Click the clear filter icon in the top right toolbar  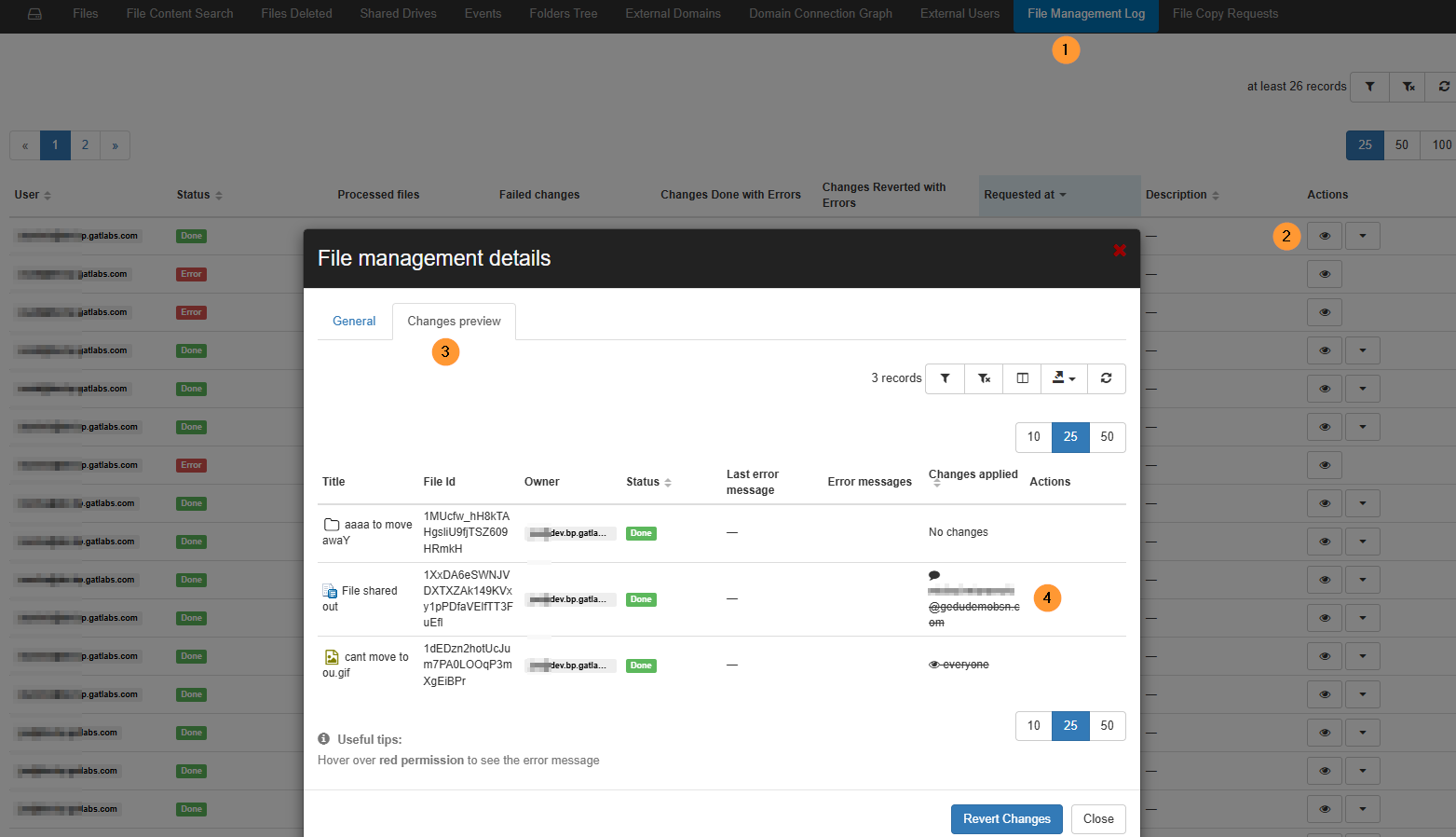pos(1408,87)
